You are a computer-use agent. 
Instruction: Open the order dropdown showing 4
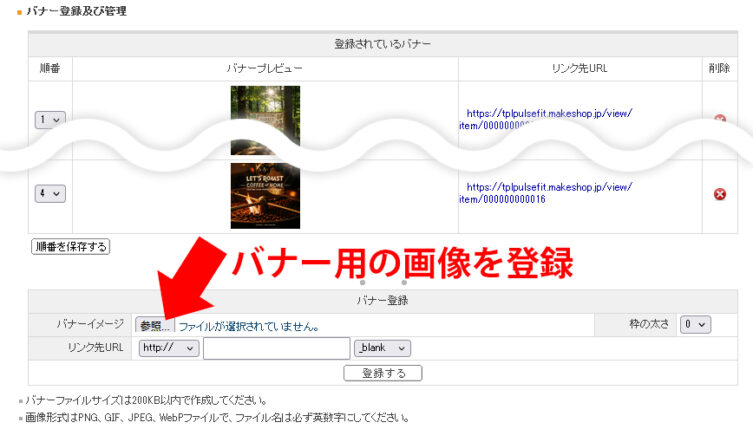pyautogui.click(x=49, y=194)
